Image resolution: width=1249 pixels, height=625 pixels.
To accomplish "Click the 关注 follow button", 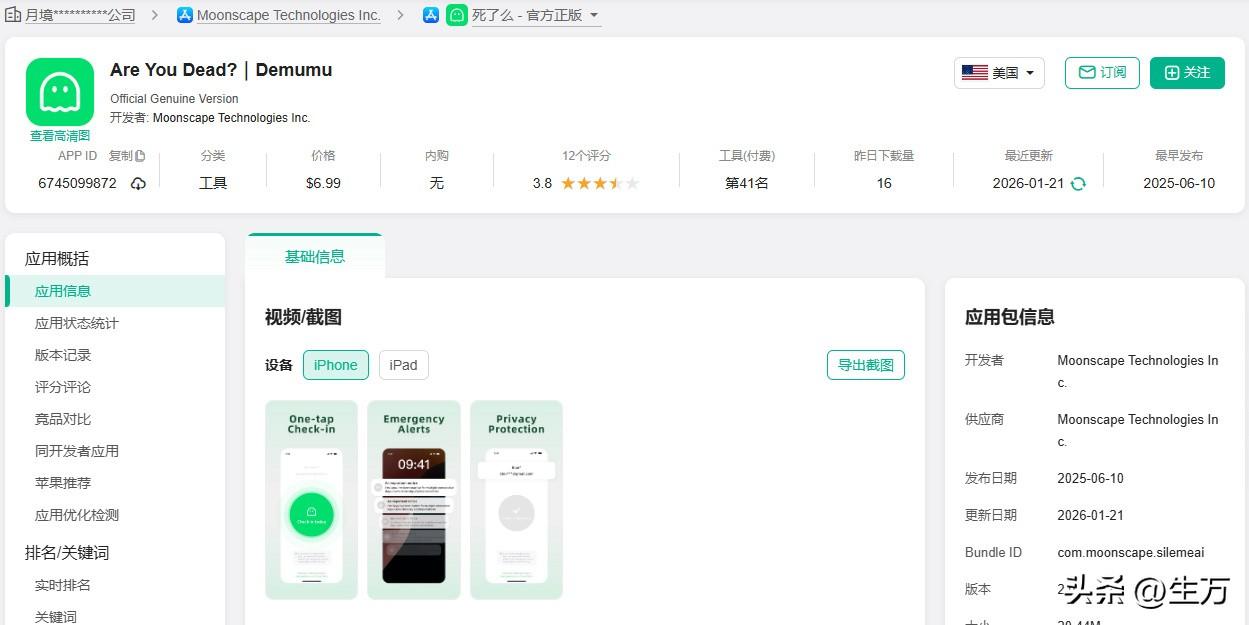I will pyautogui.click(x=1187, y=73).
